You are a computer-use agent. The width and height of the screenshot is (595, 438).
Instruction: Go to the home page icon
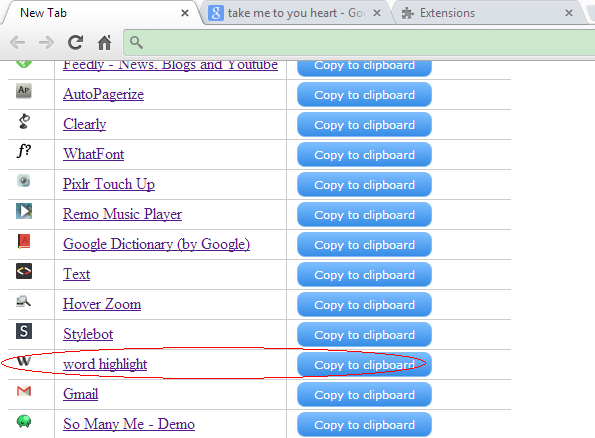click(x=105, y=43)
